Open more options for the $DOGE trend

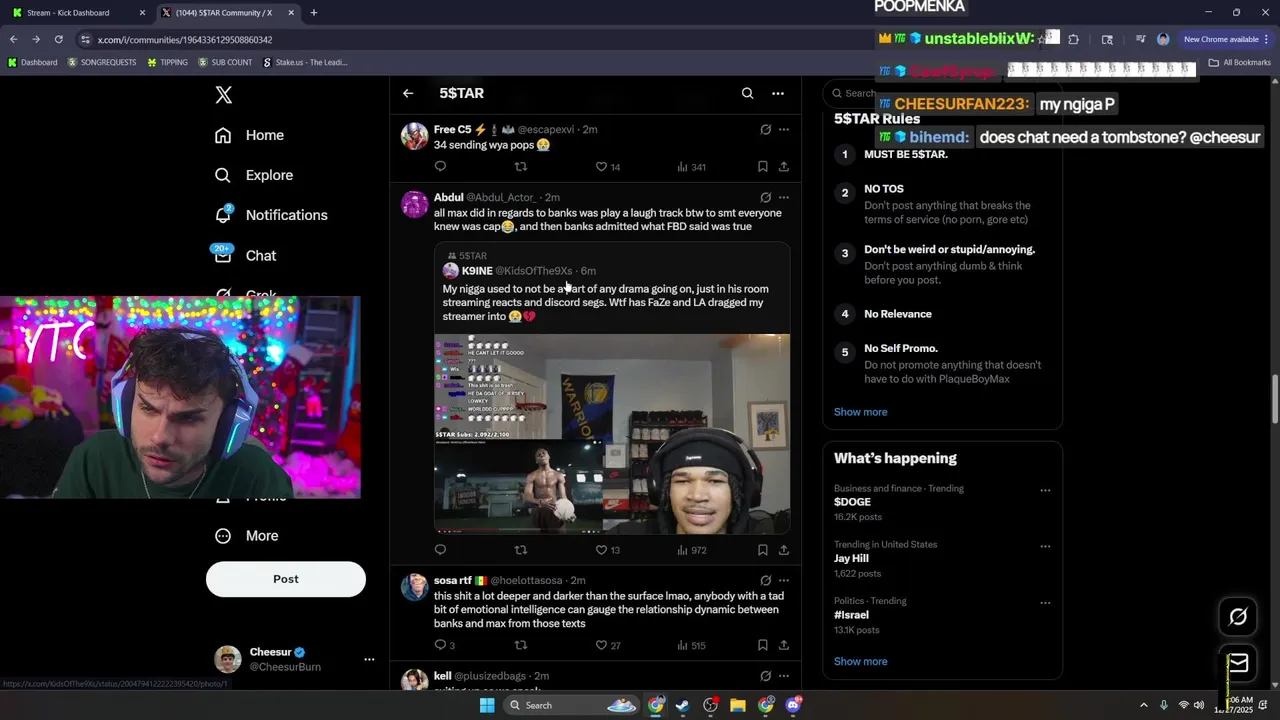pyautogui.click(x=1045, y=490)
